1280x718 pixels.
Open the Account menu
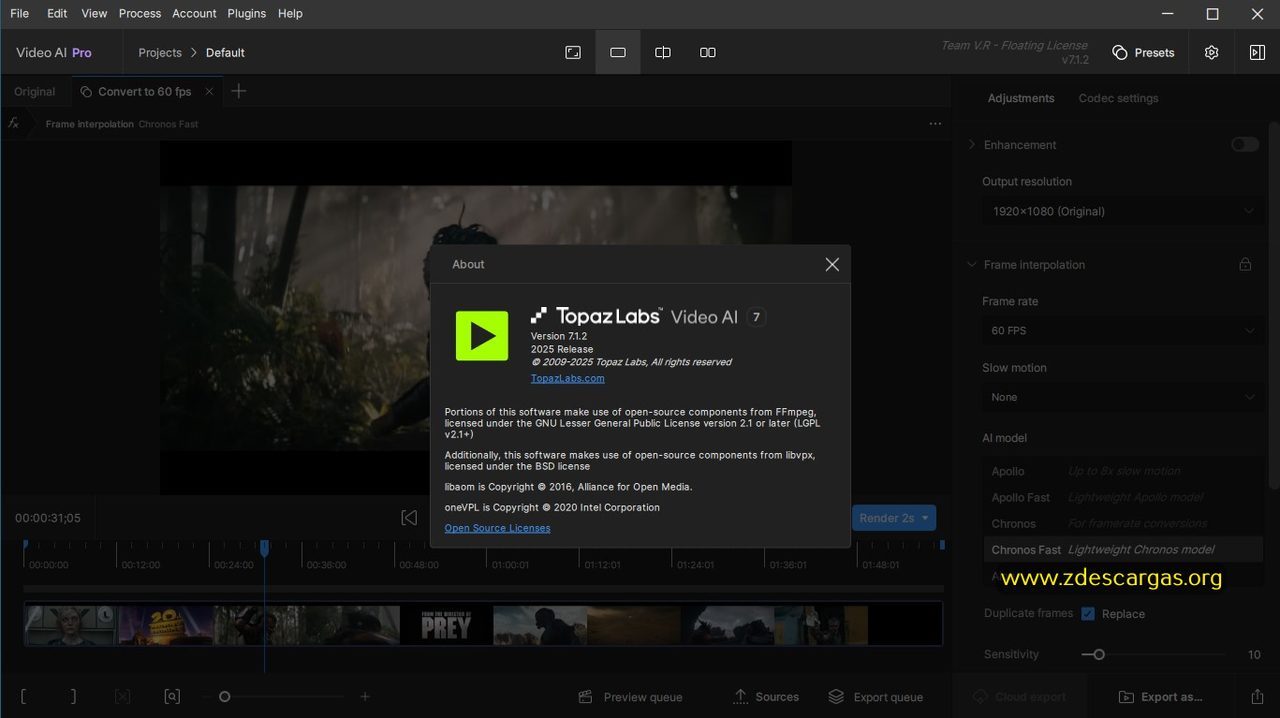click(x=194, y=13)
